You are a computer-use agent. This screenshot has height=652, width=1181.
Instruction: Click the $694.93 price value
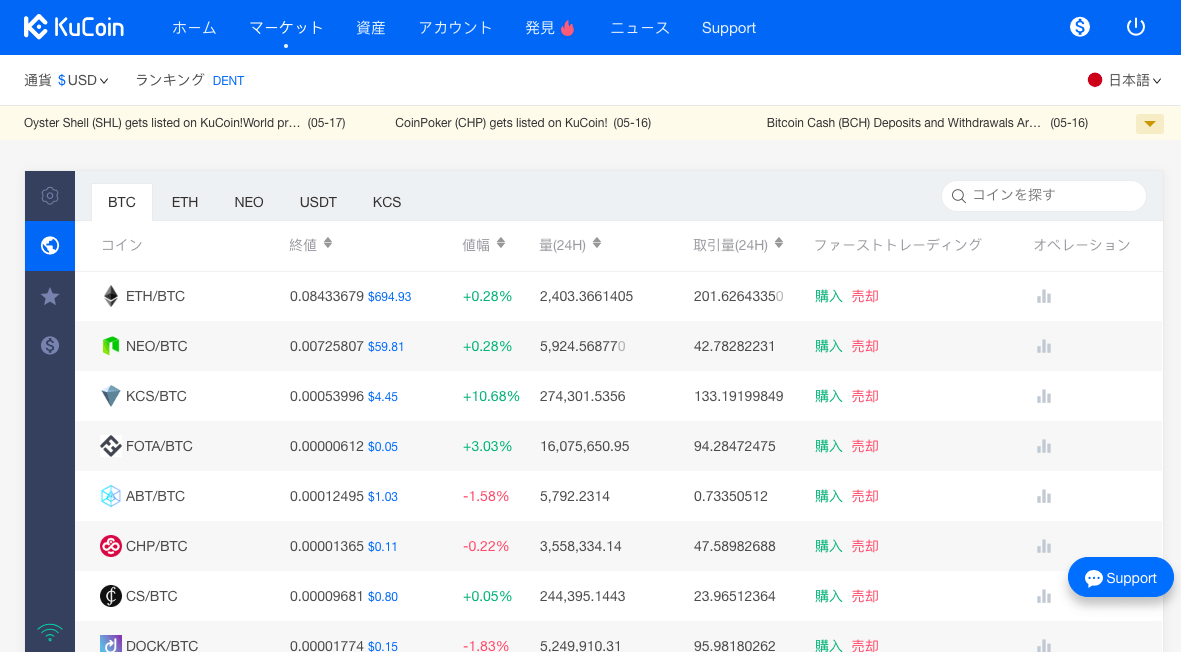pyautogui.click(x=389, y=297)
